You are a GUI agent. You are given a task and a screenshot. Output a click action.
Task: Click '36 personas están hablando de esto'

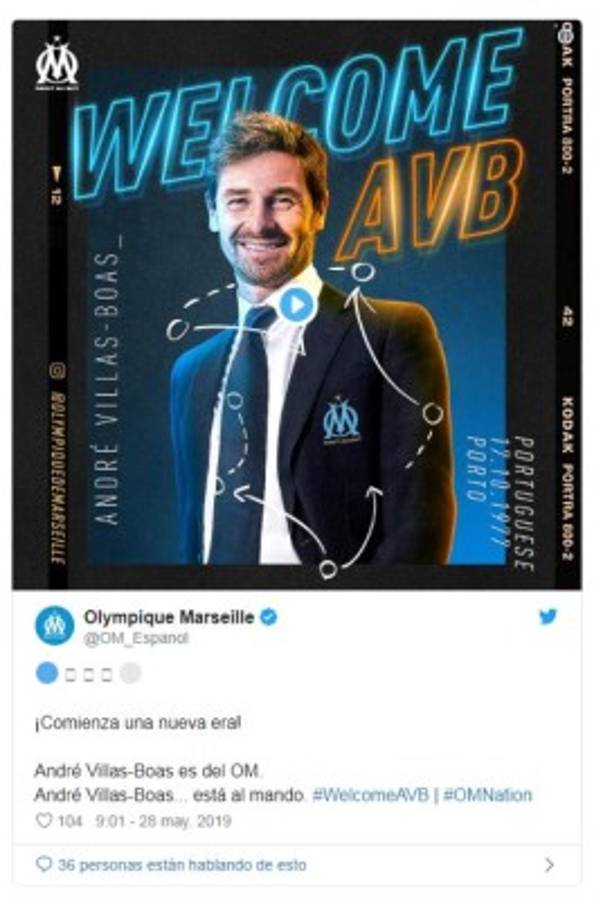[182, 865]
